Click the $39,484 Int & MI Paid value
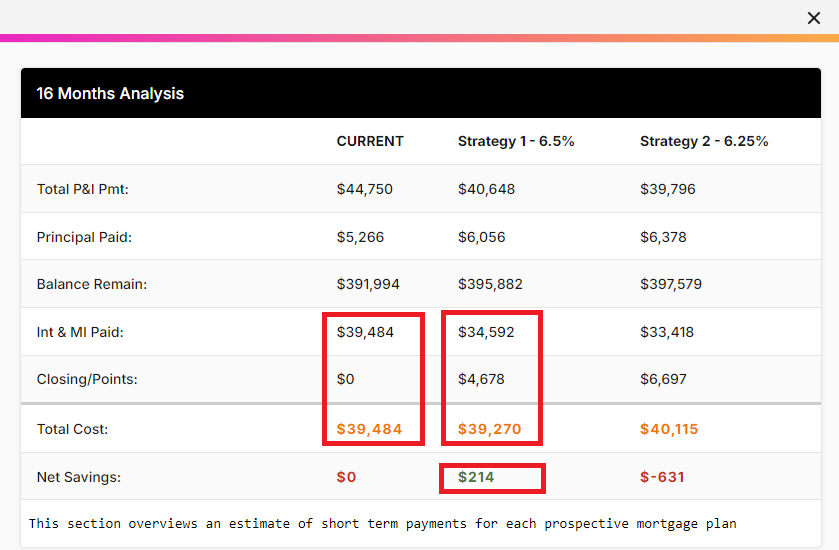This screenshot has height=550, width=839. pyautogui.click(x=365, y=332)
